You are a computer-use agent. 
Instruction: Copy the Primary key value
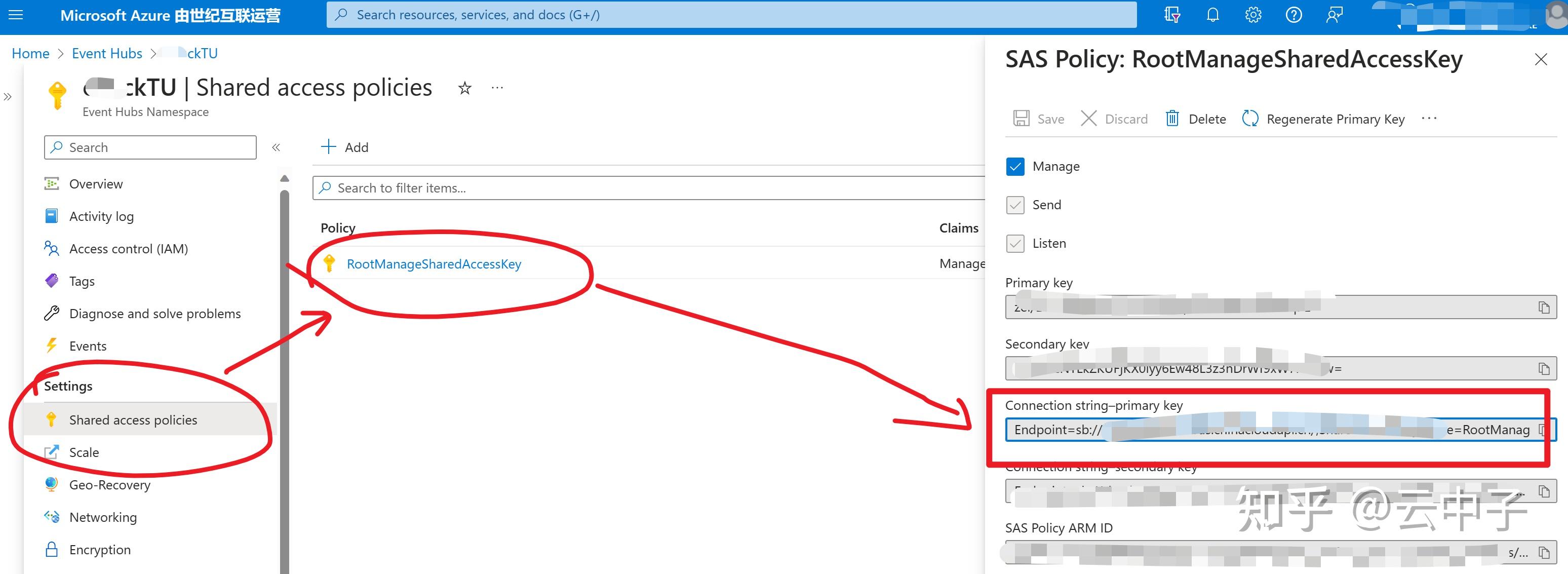click(x=1543, y=306)
